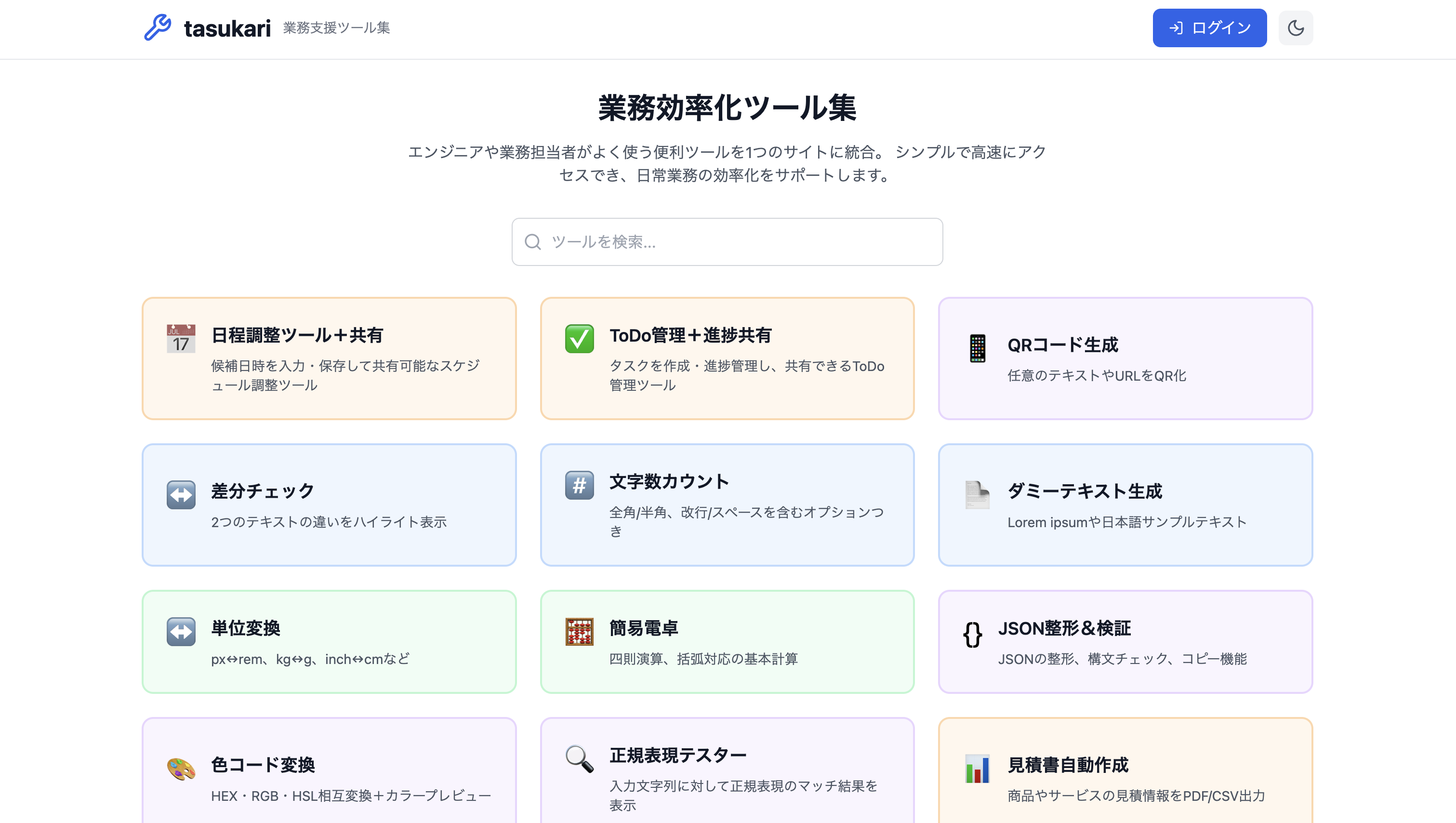The image size is (1456, 823).
Task: Click the magnifier icon for 正規表現テスター
Action: pyautogui.click(x=579, y=759)
